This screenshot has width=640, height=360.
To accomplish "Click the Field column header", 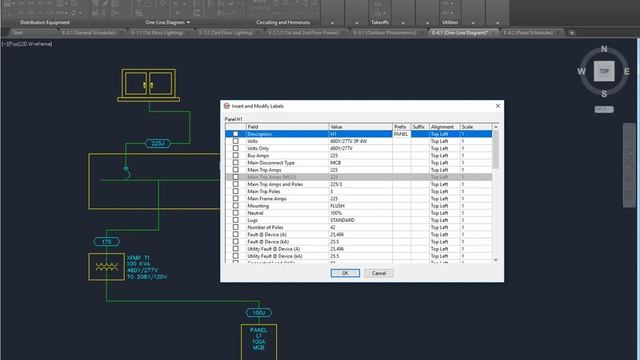I will [x=287, y=127].
